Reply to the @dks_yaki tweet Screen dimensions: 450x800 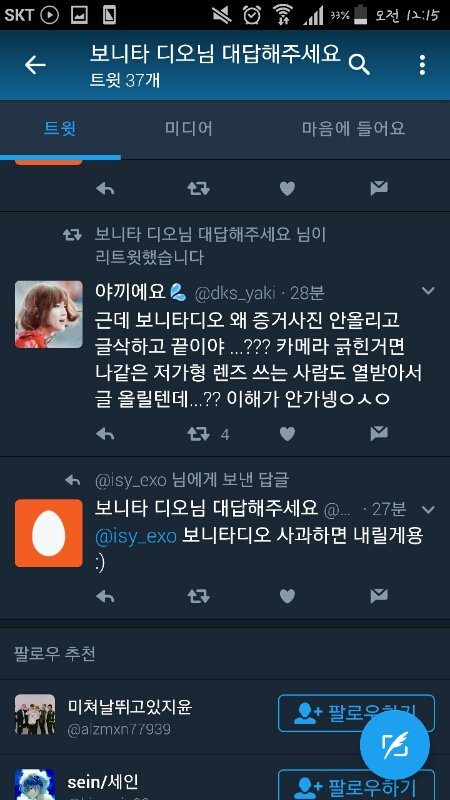(105, 434)
